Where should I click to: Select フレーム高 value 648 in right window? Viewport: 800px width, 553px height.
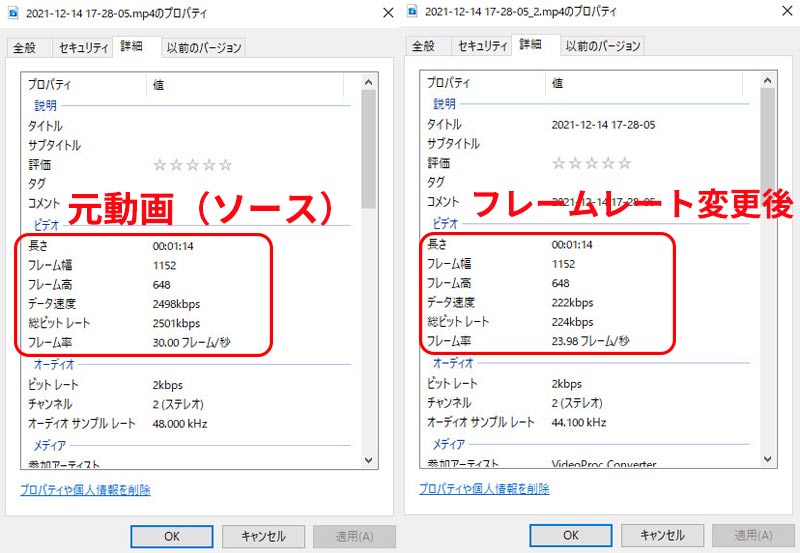coord(560,284)
